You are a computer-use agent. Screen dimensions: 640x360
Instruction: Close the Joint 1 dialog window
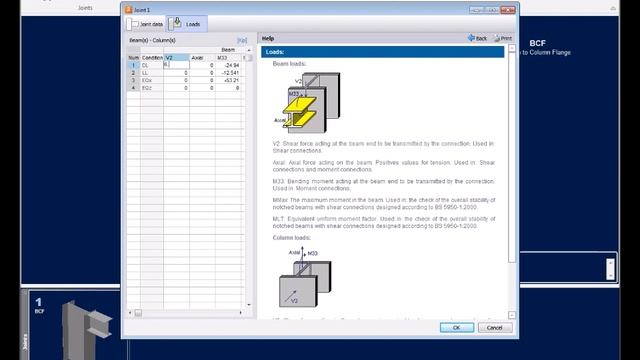[508, 9]
